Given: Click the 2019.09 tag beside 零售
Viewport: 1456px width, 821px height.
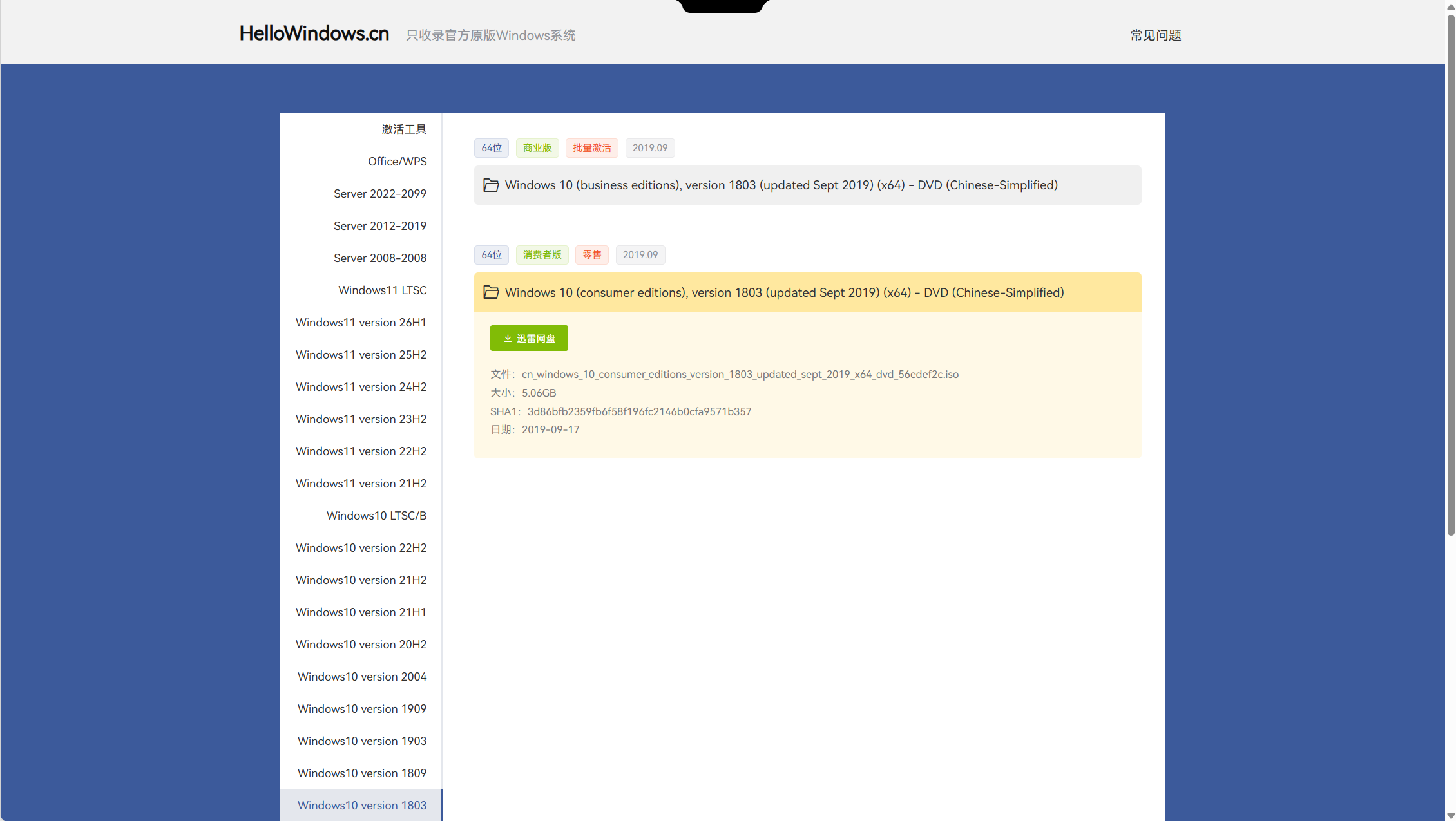Looking at the screenshot, I should (x=640, y=255).
